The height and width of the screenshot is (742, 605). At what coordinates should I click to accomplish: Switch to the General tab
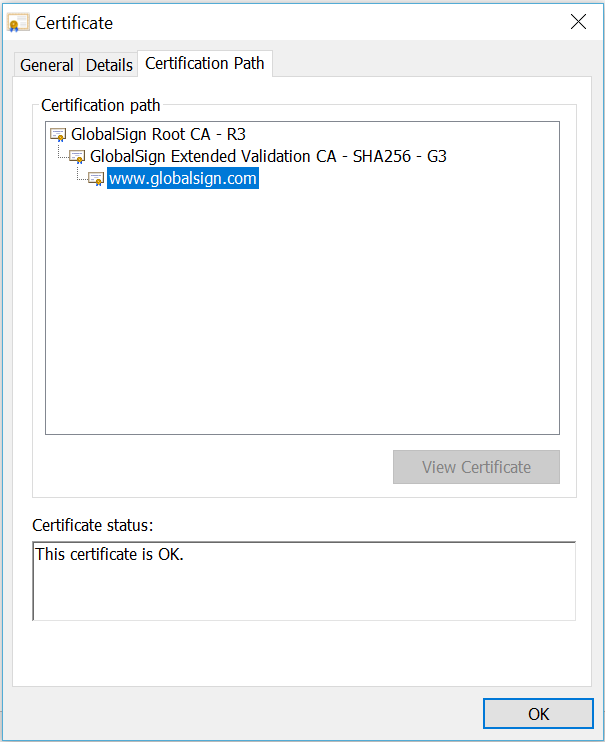click(47, 65)
